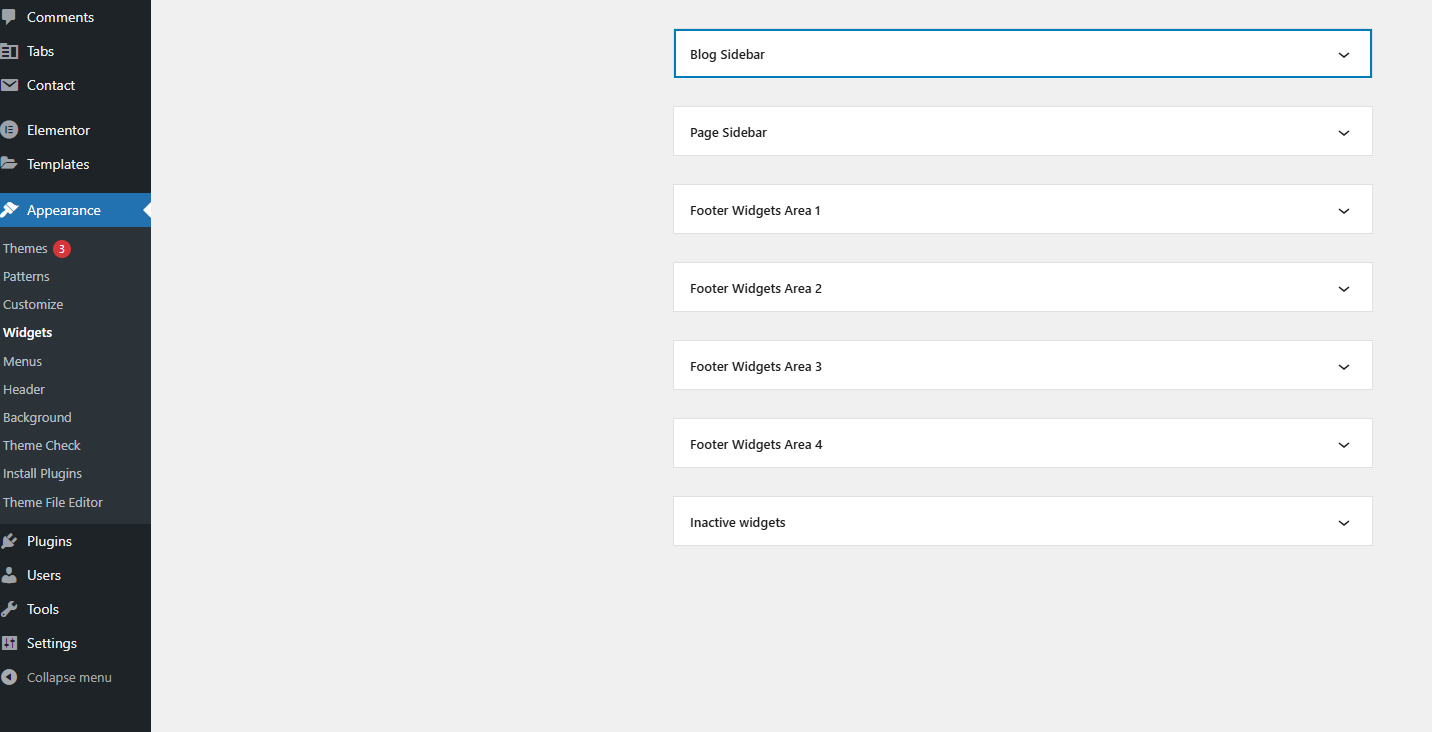Image resolution: width=1432 pixels, height=732 pixels.
Task: Expand the Blog Sidebar chevron
Action: 1343,55
